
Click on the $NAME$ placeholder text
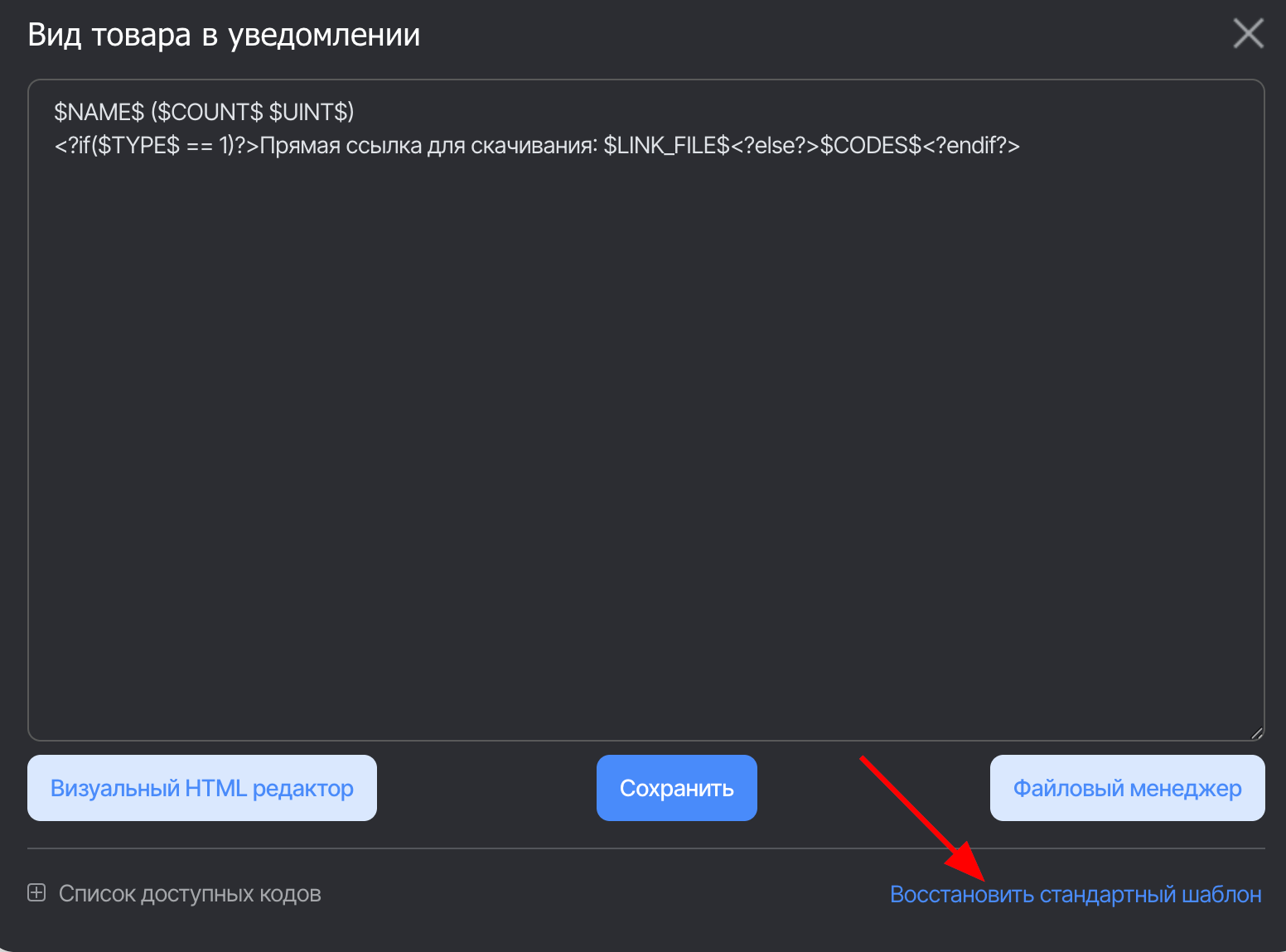[99, 112]
